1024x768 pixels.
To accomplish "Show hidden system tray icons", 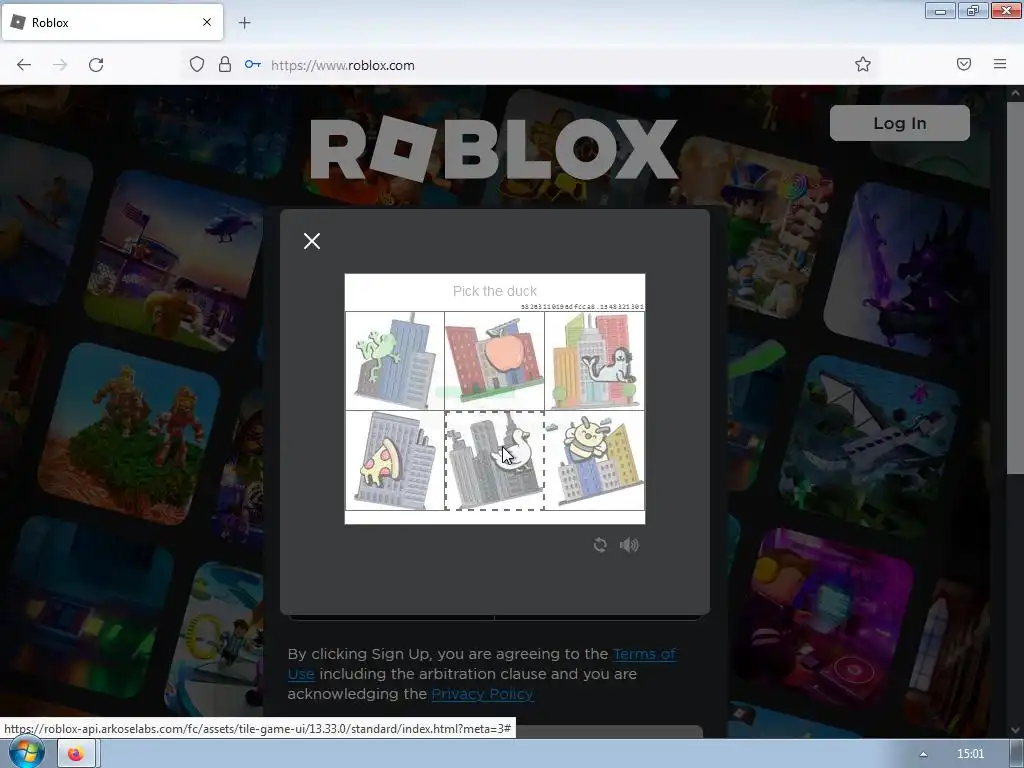I will (923, 754).
